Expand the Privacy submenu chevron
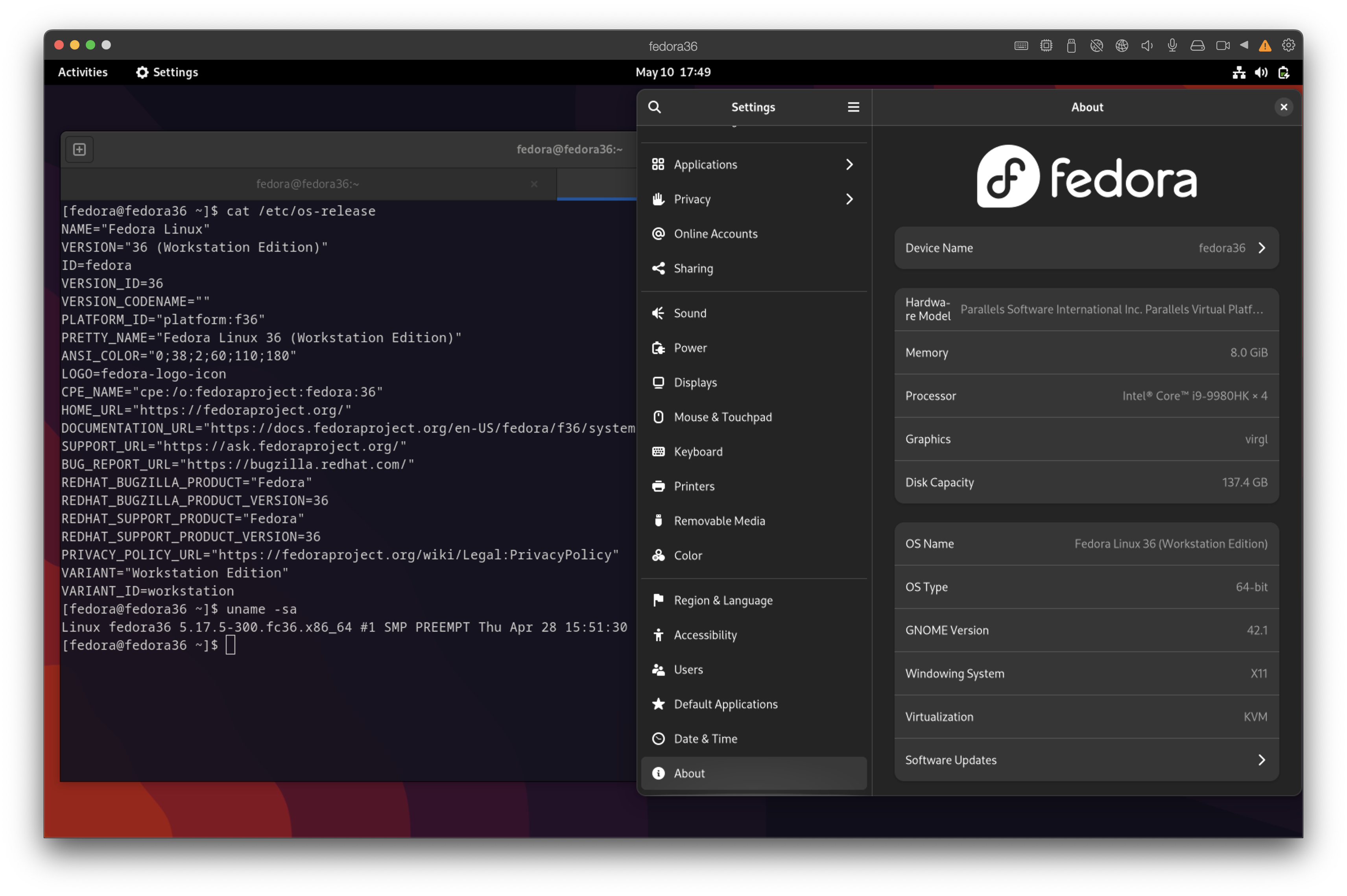1347x896 pixels. point(849,199)
